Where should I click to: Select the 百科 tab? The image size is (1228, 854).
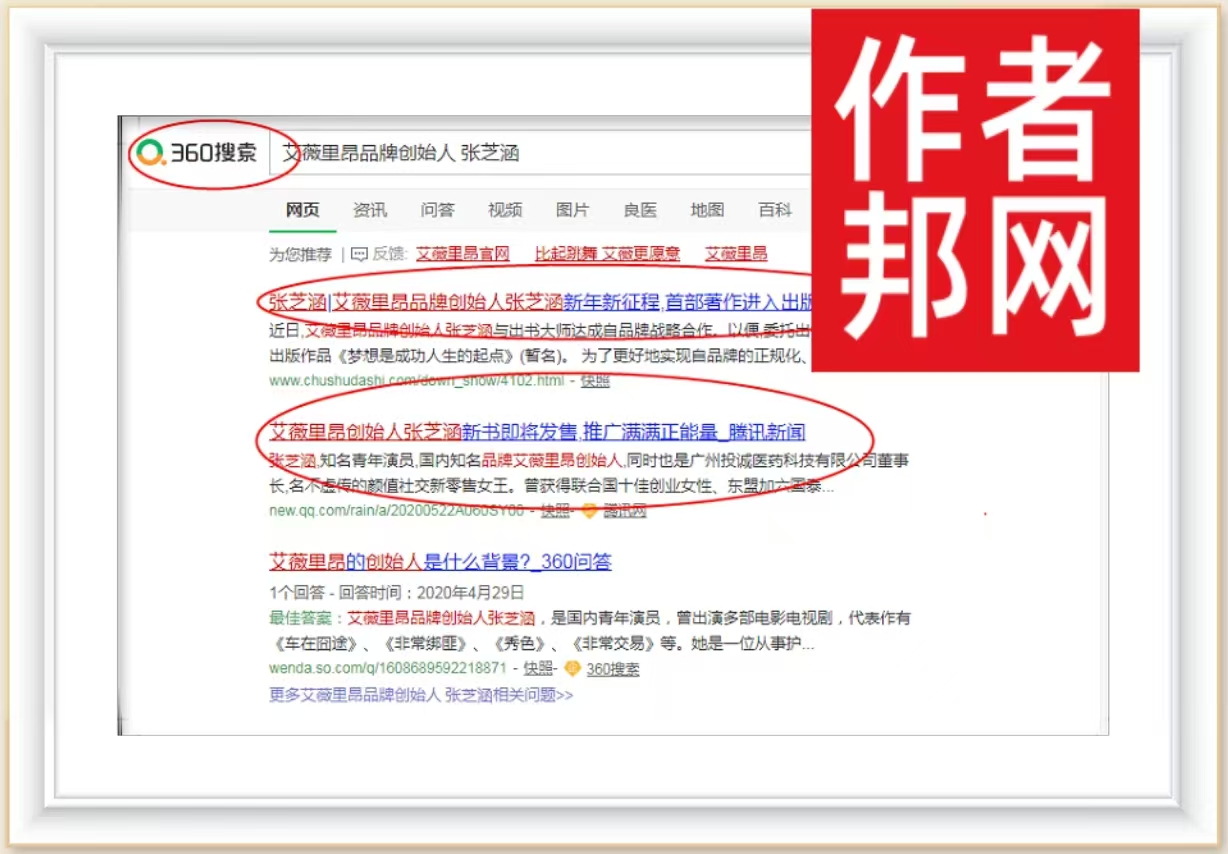pyautogui.click(x=775, y=210)
